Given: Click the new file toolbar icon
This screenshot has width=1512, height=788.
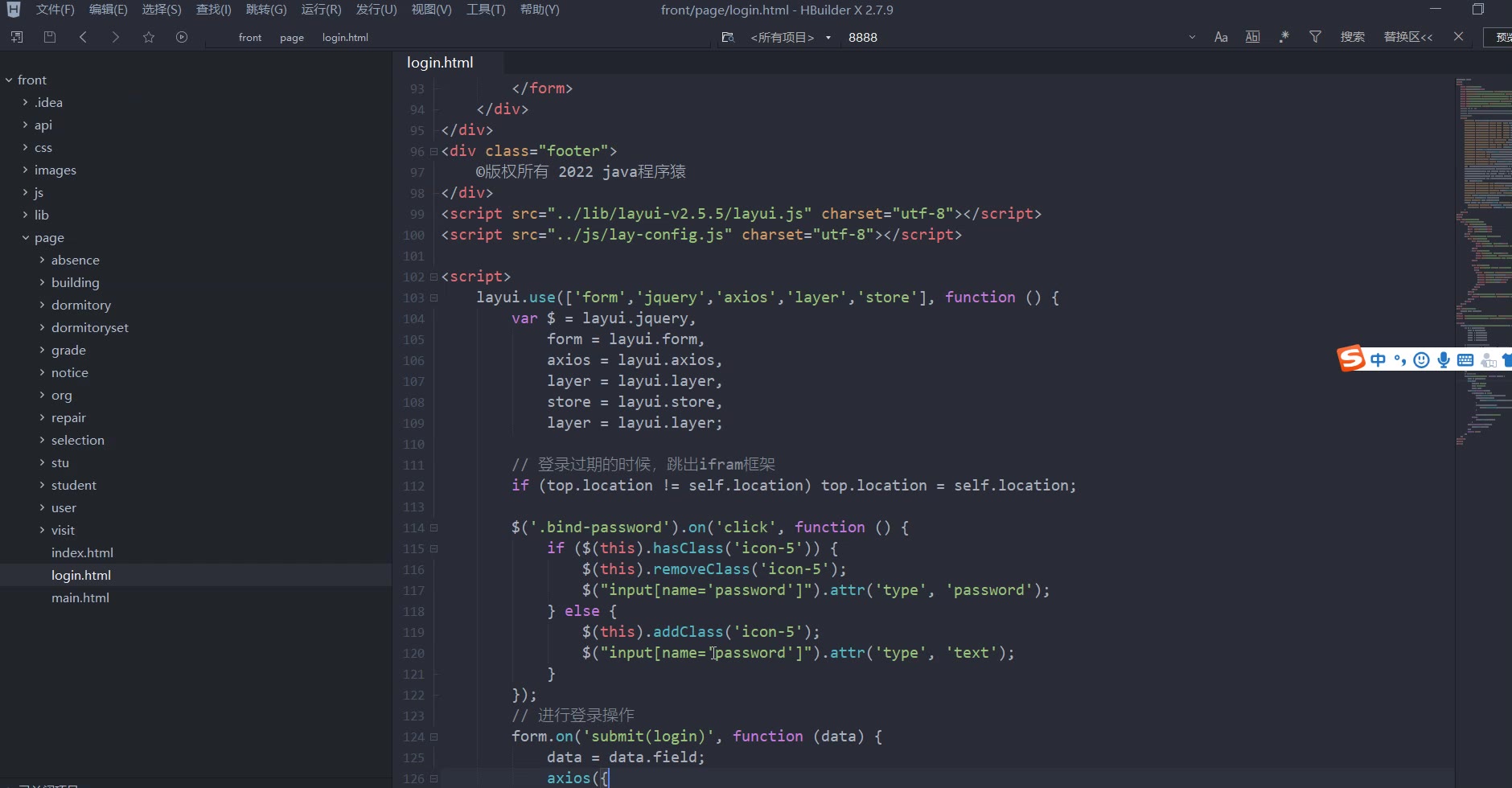Looking at the screenshot, I should (17, 37).
